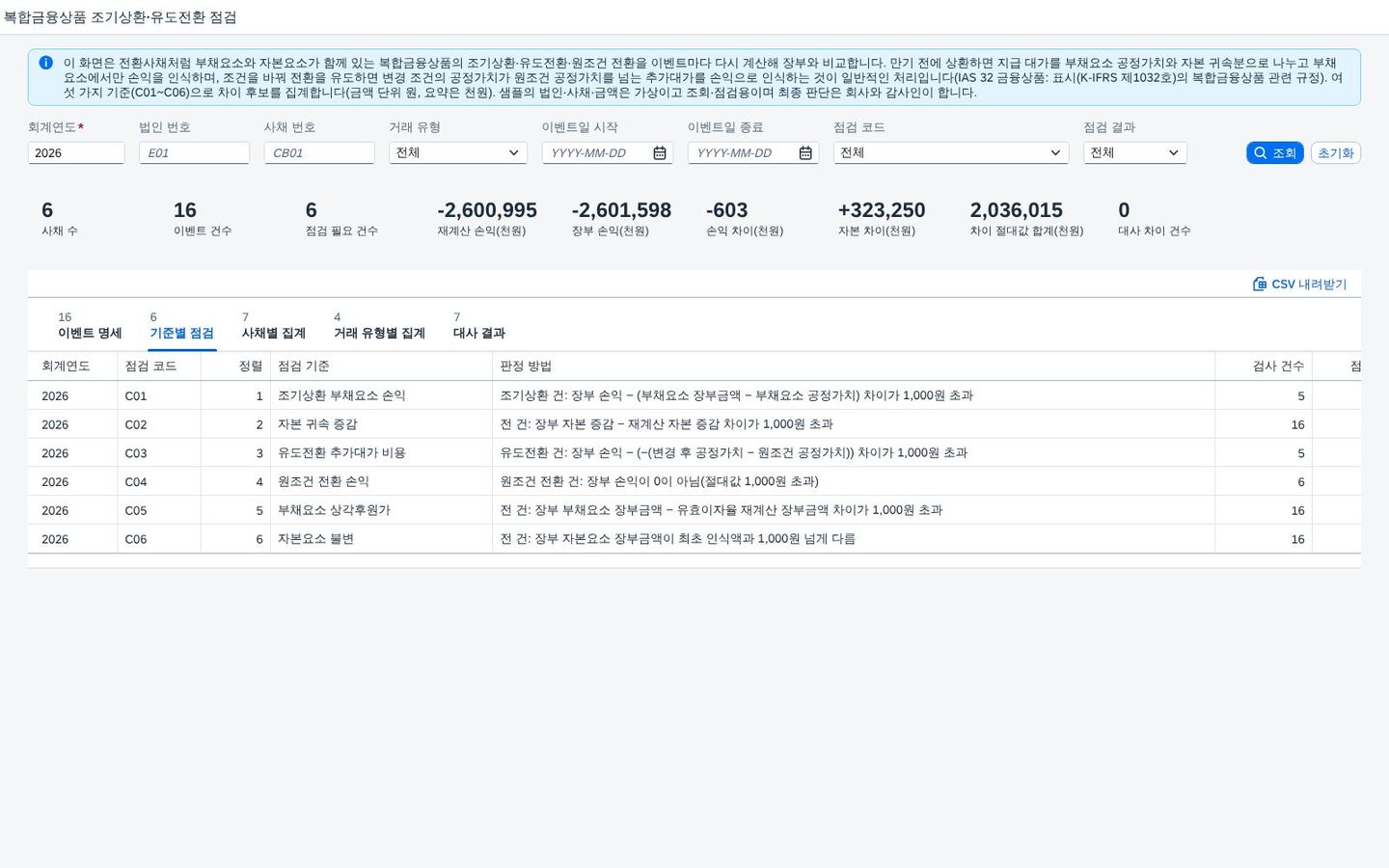Screen dimensions: 1389x868
Task: Click the 재계산 손익(천원) value -2,600,995
Action: (x=487, y=210)
